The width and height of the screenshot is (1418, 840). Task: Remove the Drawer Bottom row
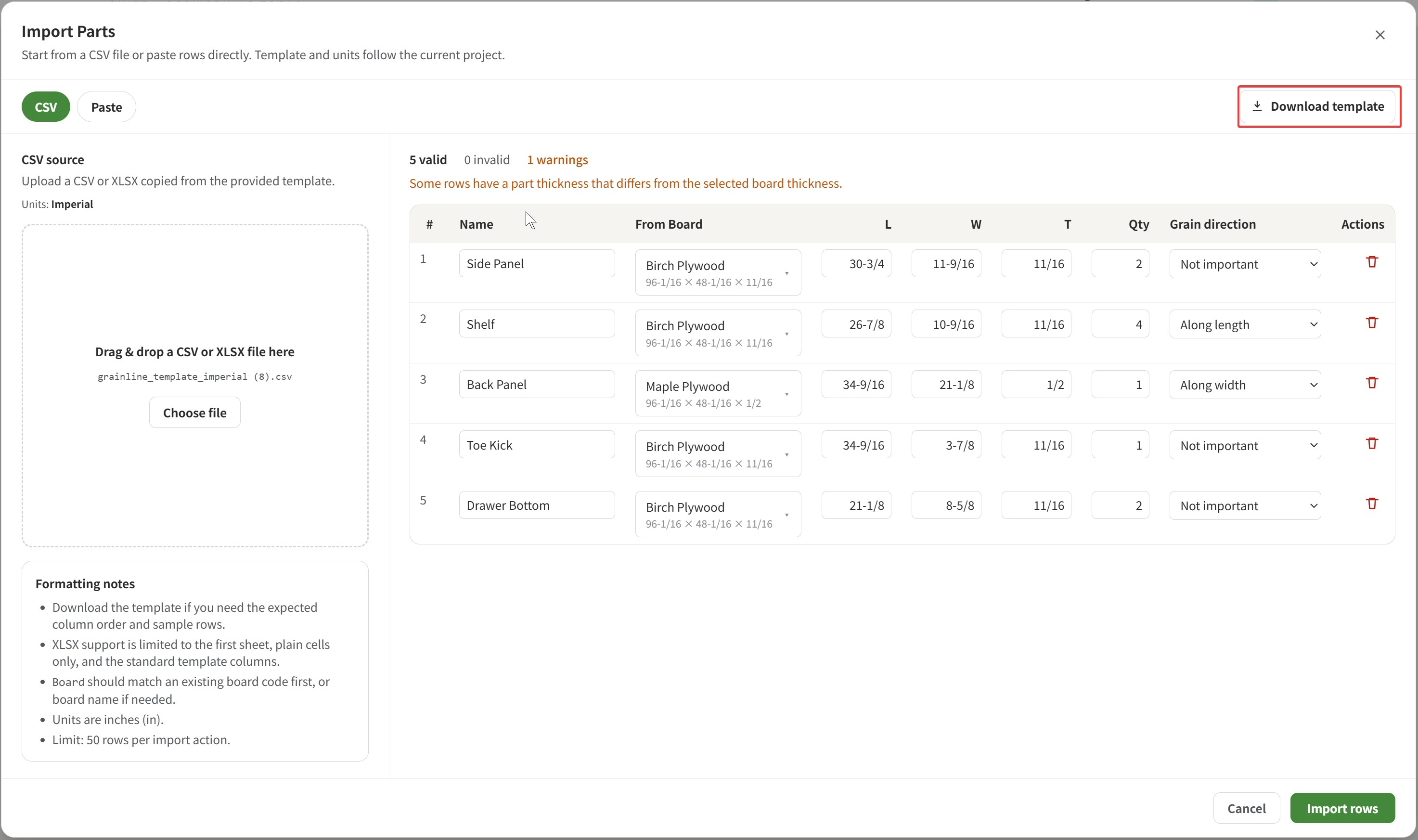pyautogui.click(x=1372, y=504)
